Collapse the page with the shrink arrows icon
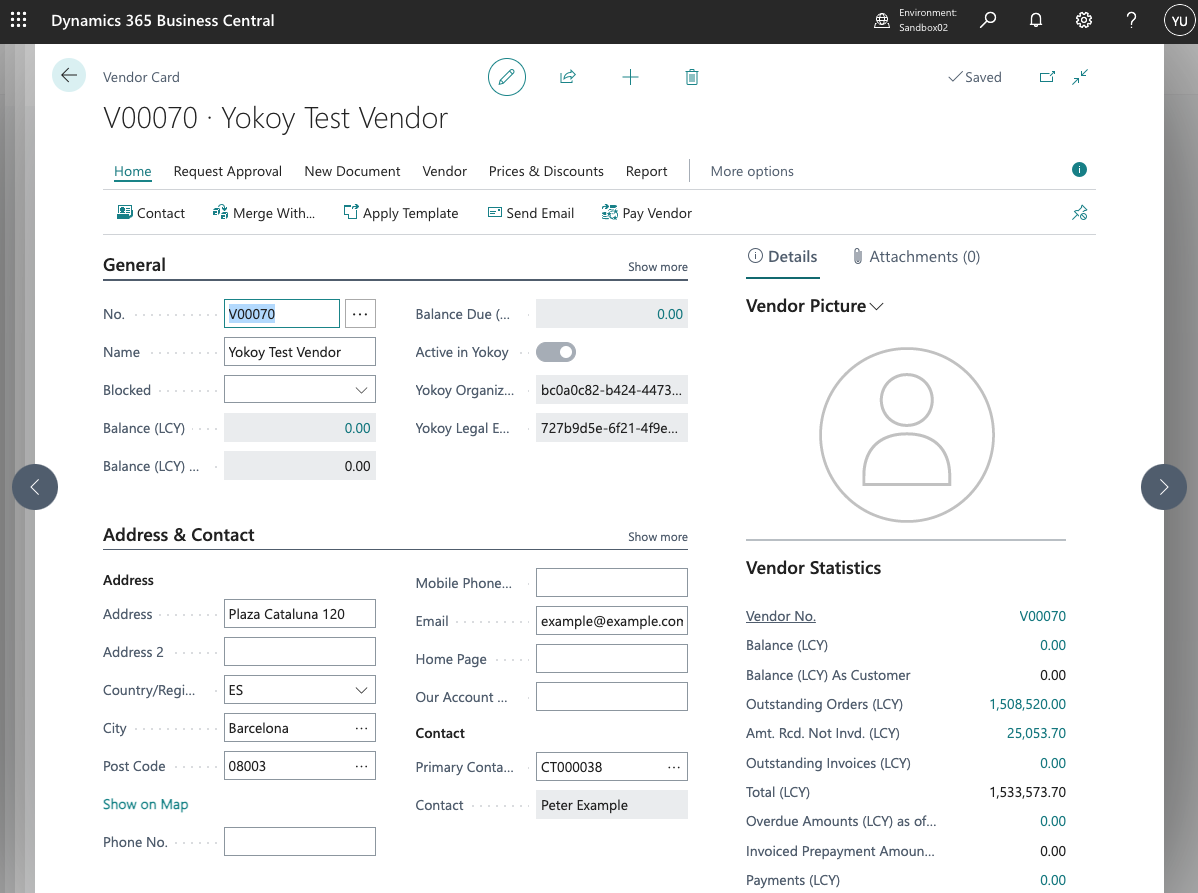 [x=1080, y=77]
